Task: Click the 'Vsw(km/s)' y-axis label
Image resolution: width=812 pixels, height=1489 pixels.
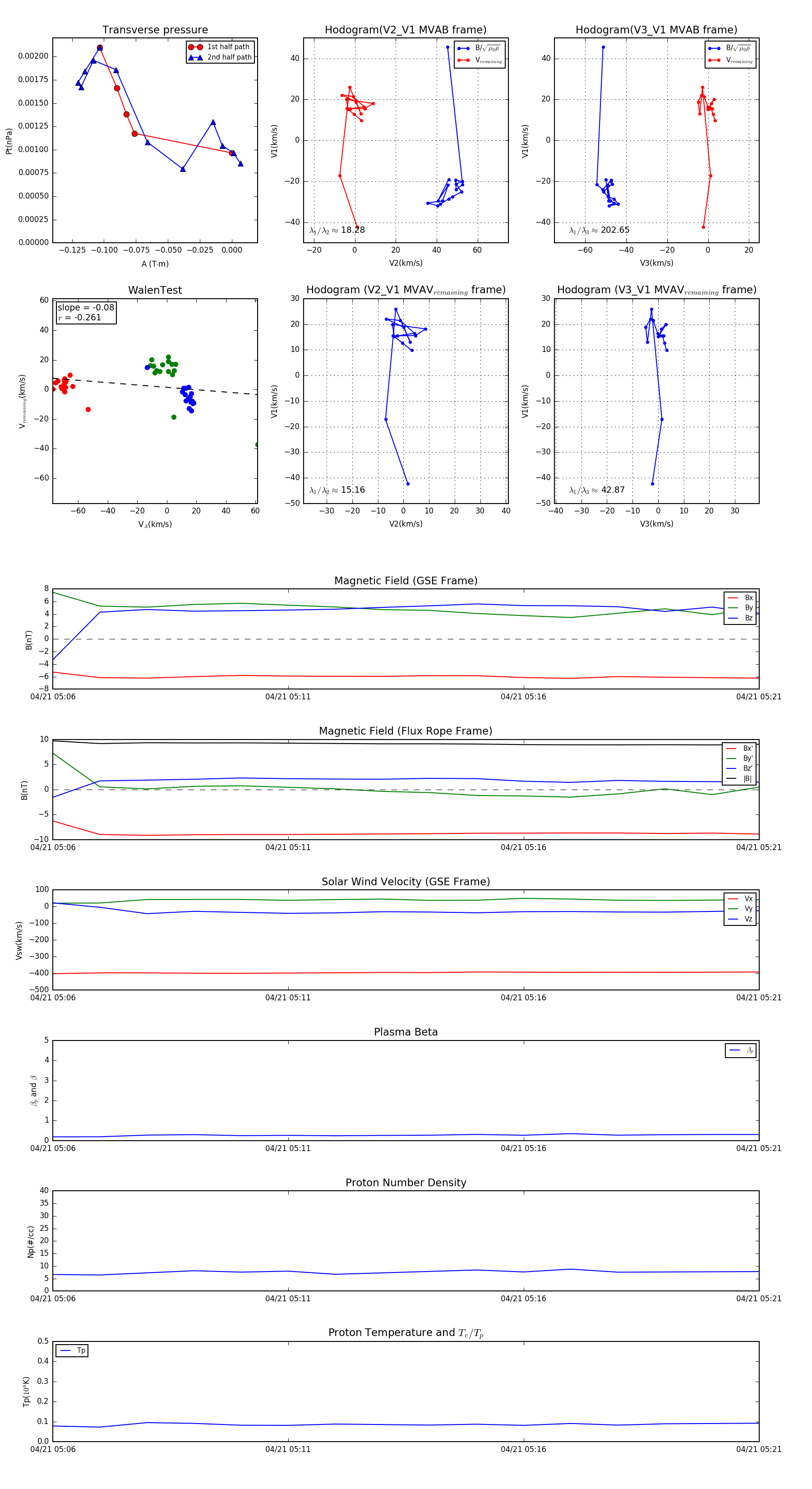Action: [19, 940]
